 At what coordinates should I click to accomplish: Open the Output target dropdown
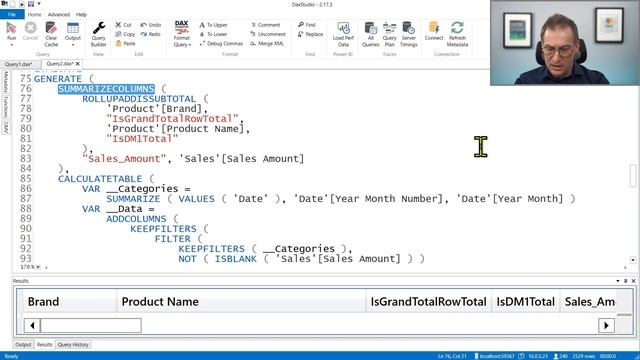[73, 44]
